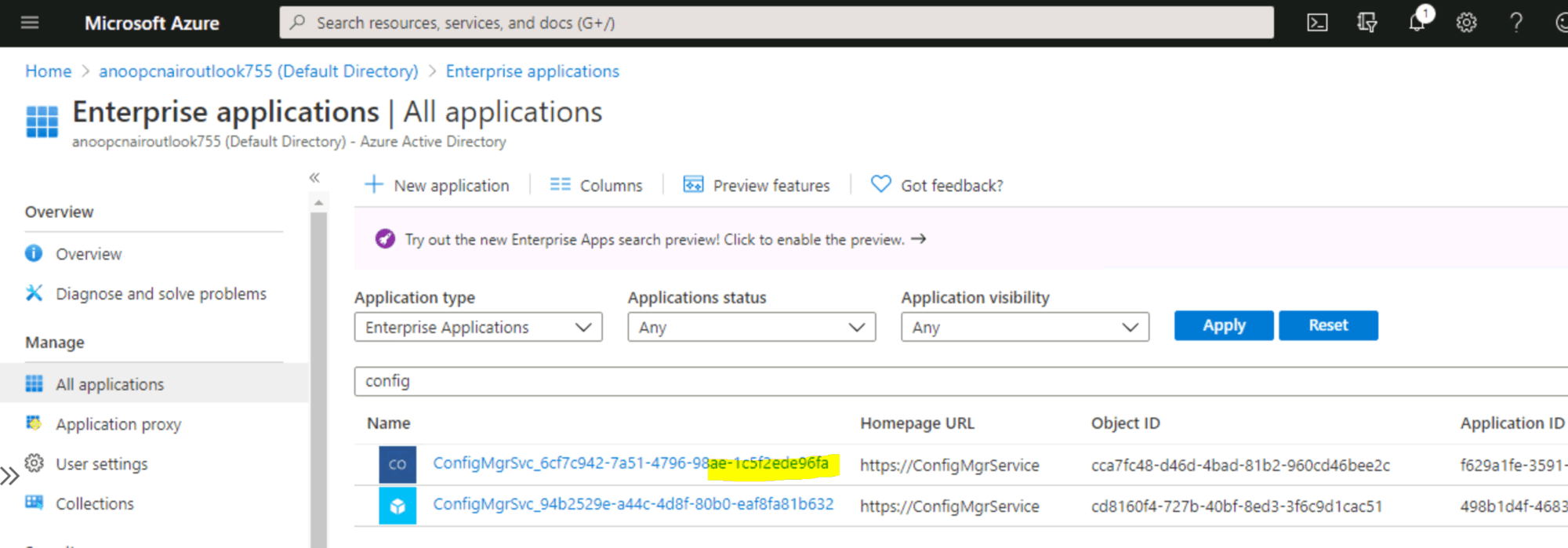Click the top search resources box

point(776,23)
